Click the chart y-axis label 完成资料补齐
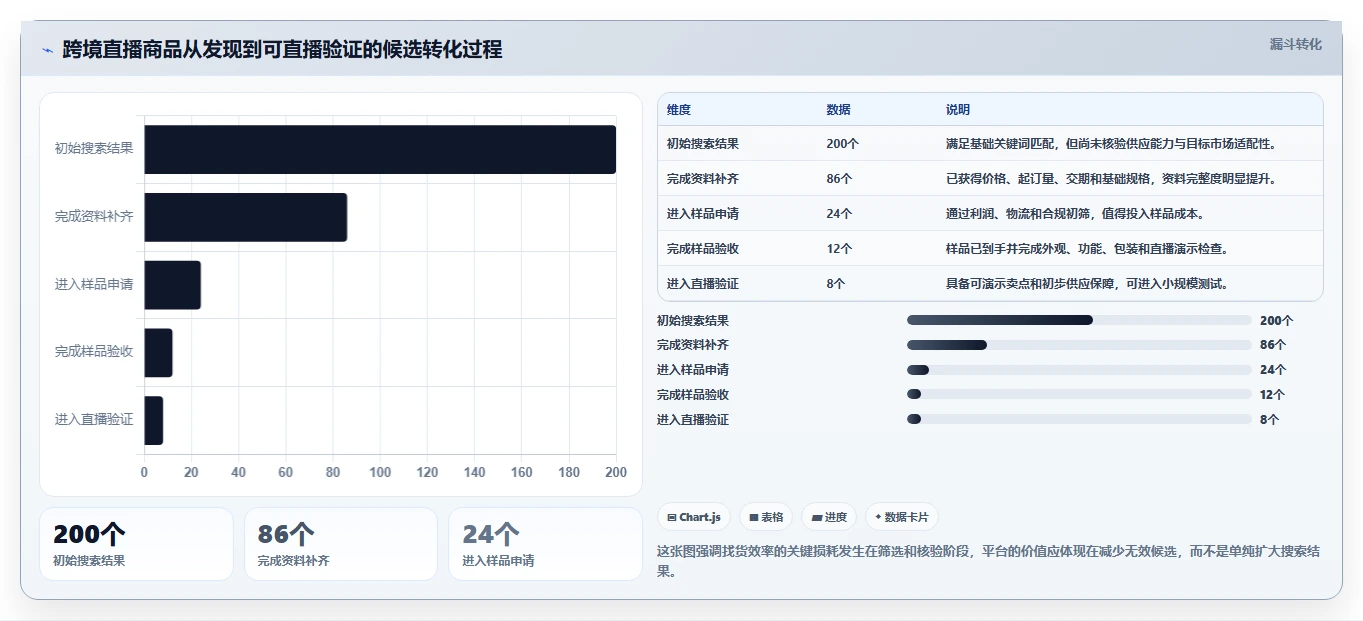 (94, 217)
